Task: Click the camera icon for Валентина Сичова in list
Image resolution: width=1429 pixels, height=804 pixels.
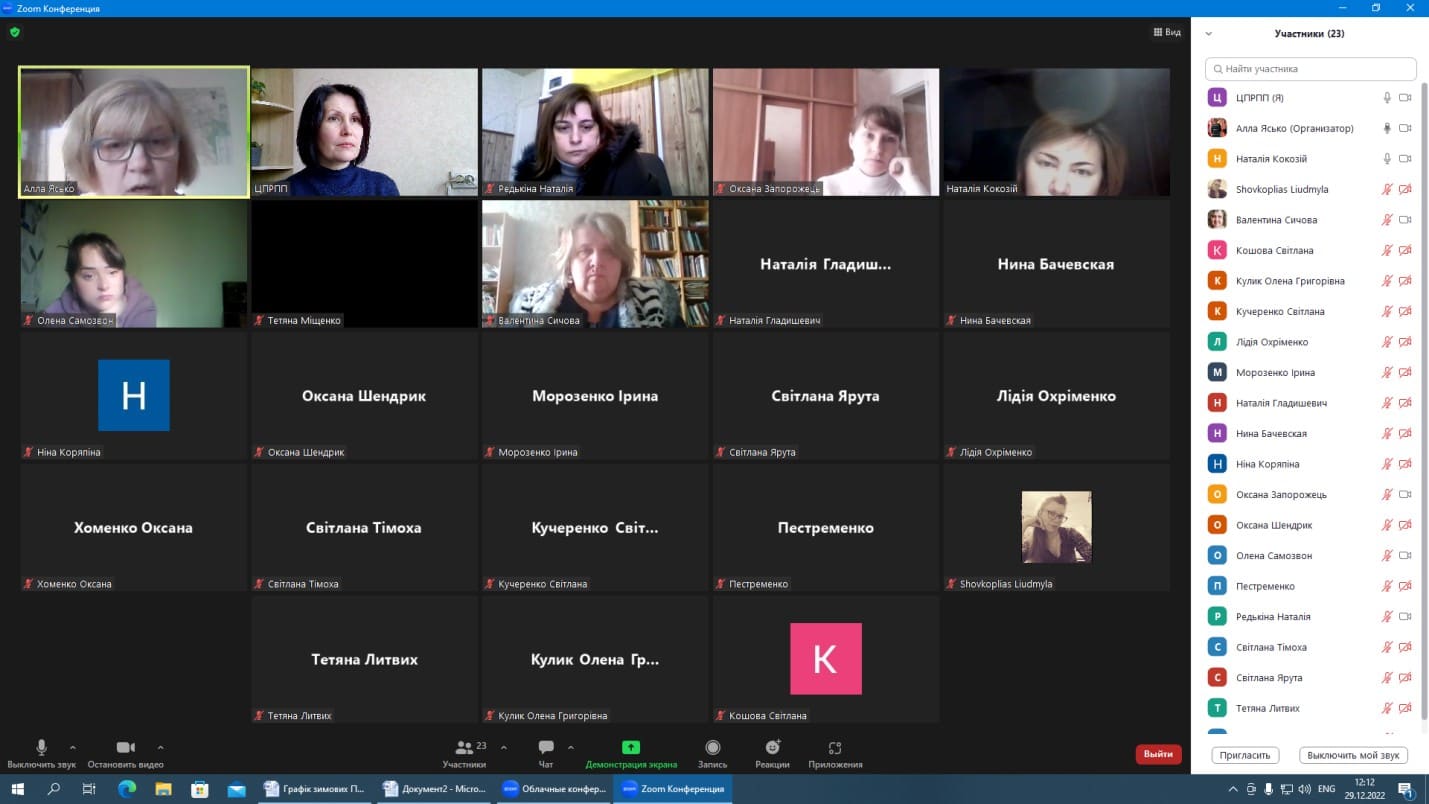Action: tap(1405, 220)
